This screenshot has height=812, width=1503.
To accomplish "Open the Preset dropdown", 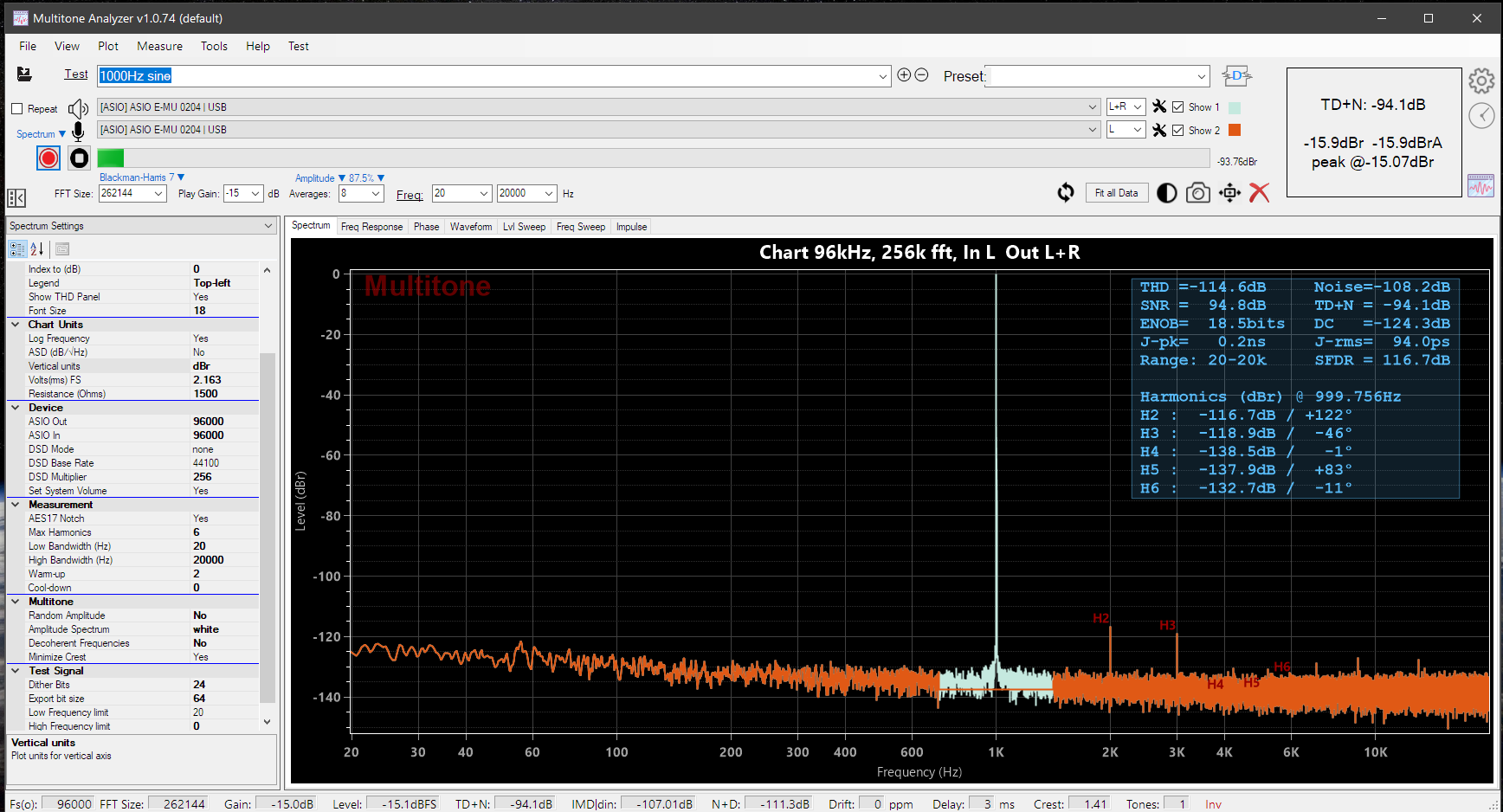I will tap(1202, 76).
